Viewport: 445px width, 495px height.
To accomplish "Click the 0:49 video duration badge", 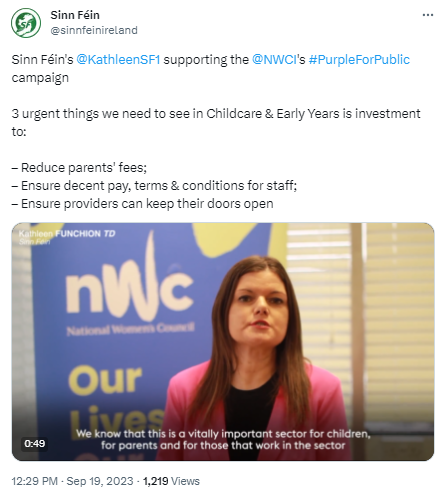I will point(35,443).
